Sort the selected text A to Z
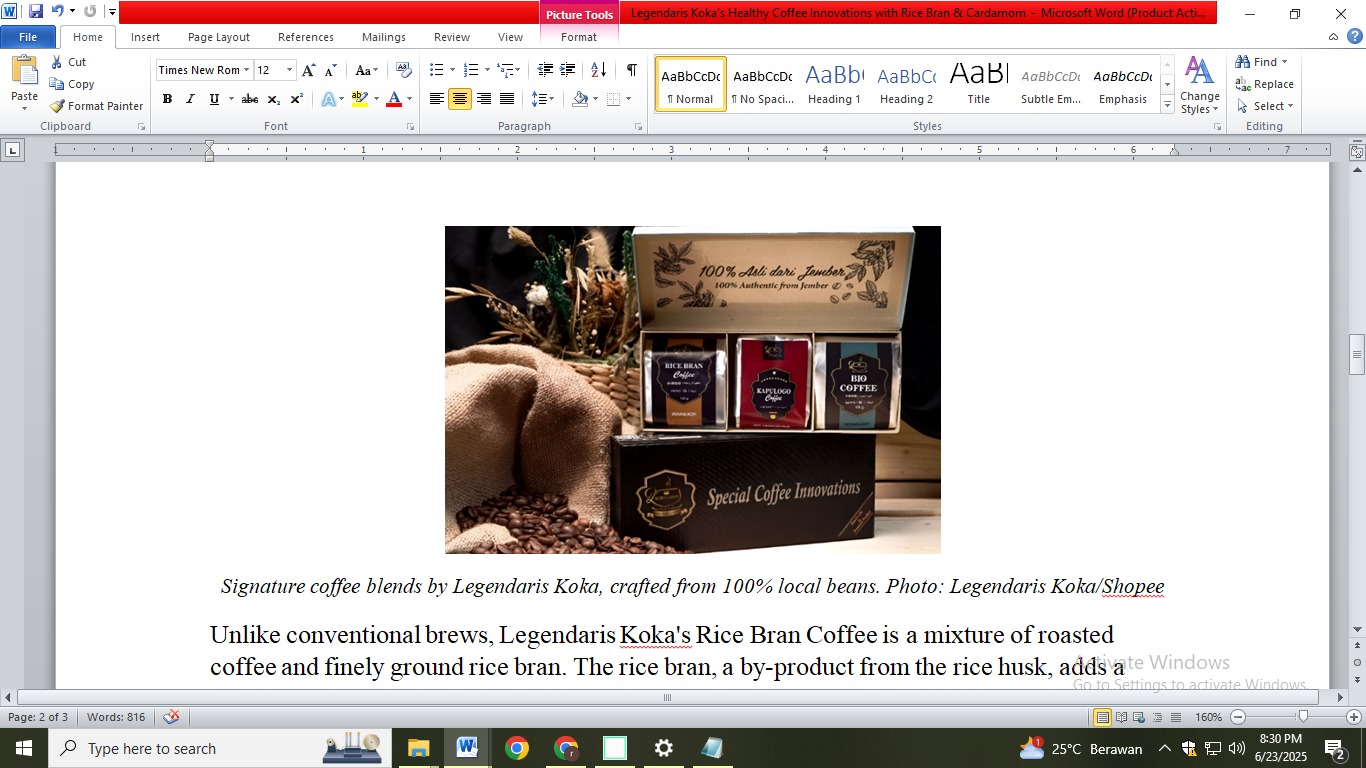The image size is (1366, 768). click(599, 70)
